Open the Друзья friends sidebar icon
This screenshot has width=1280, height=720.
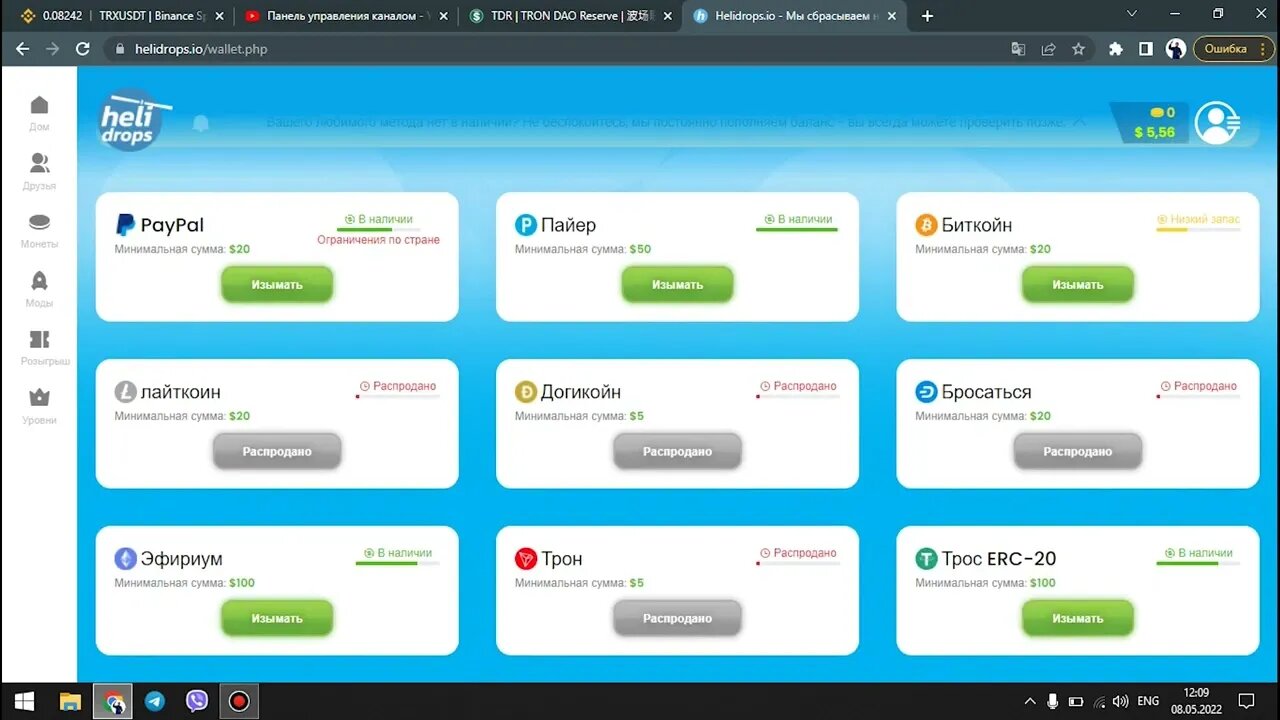point(39,163)
